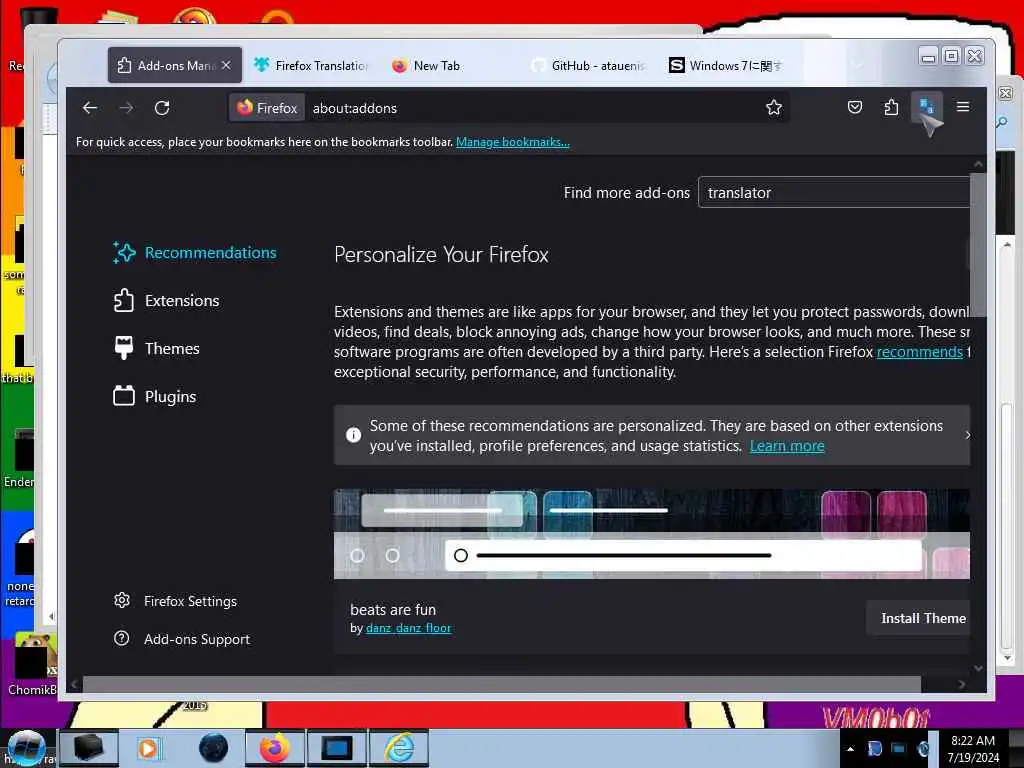Install the beats are fun theme

(x=920, y=618)
